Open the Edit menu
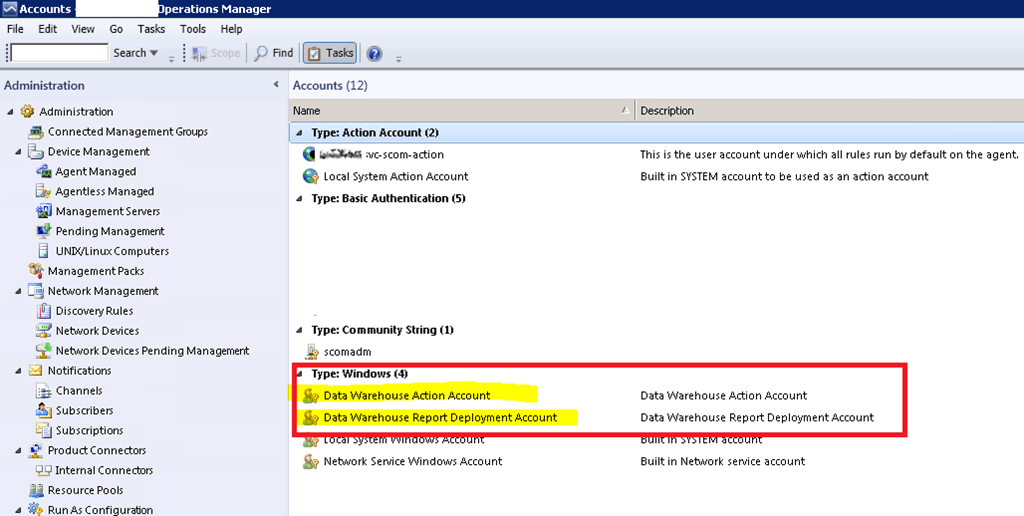Screen dimensions: 1024x516 pos(47,29)
